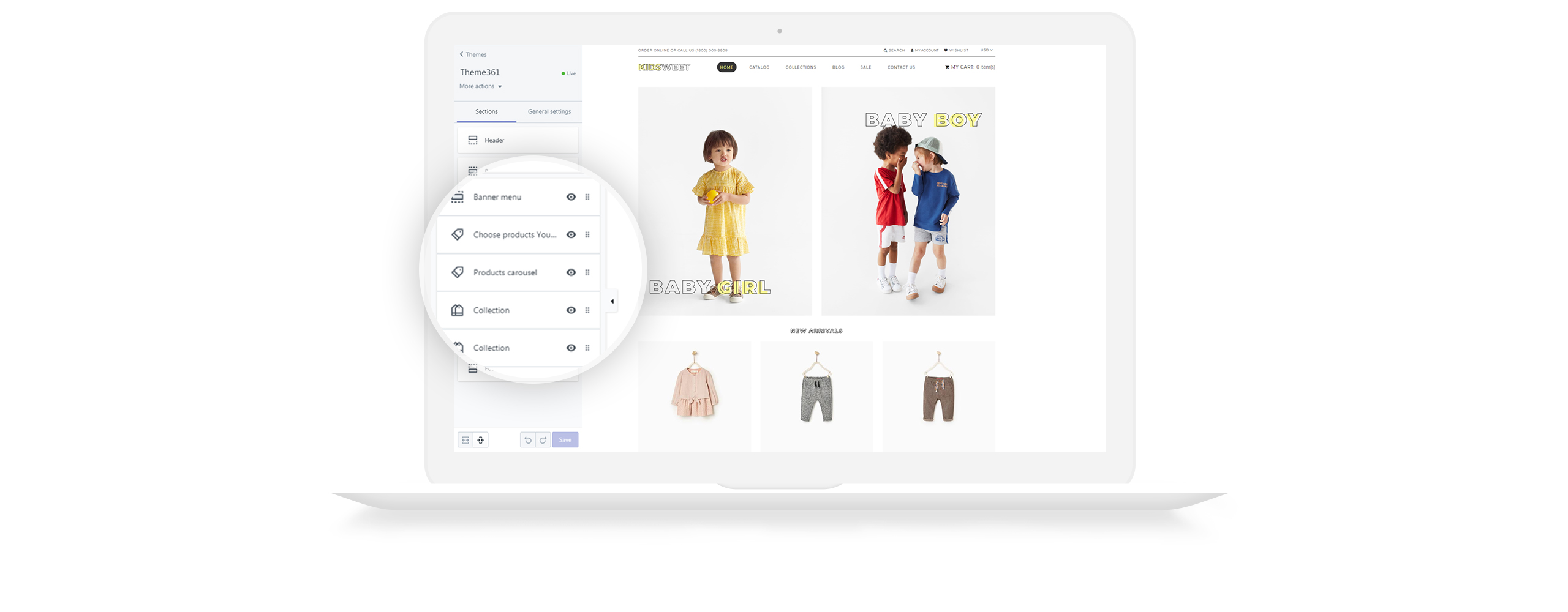Screen dimensions: 1568x612
Task: Click the shopping cart icon
Action: [947, 67]
